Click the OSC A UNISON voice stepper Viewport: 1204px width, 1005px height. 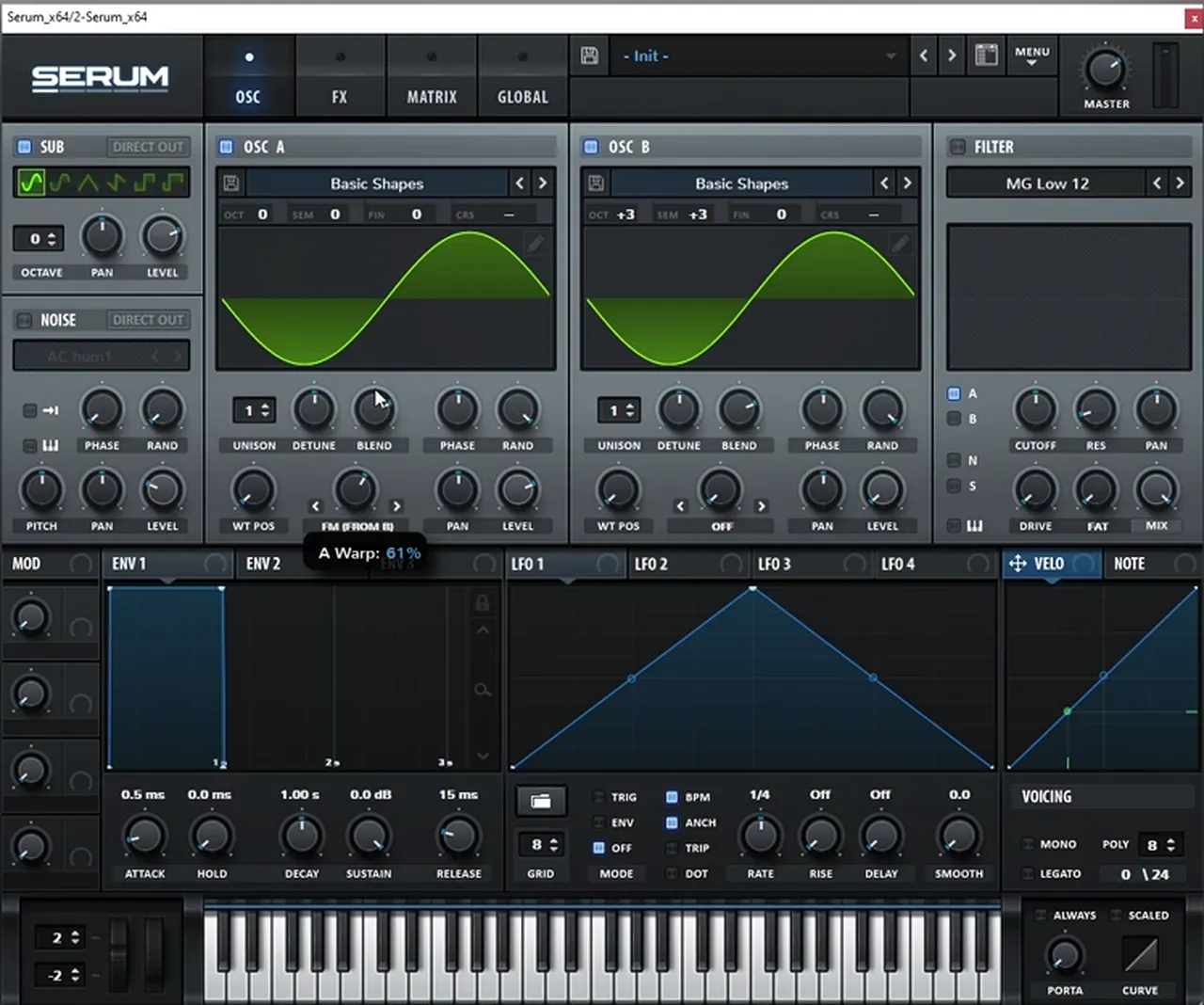coord(254,410)
